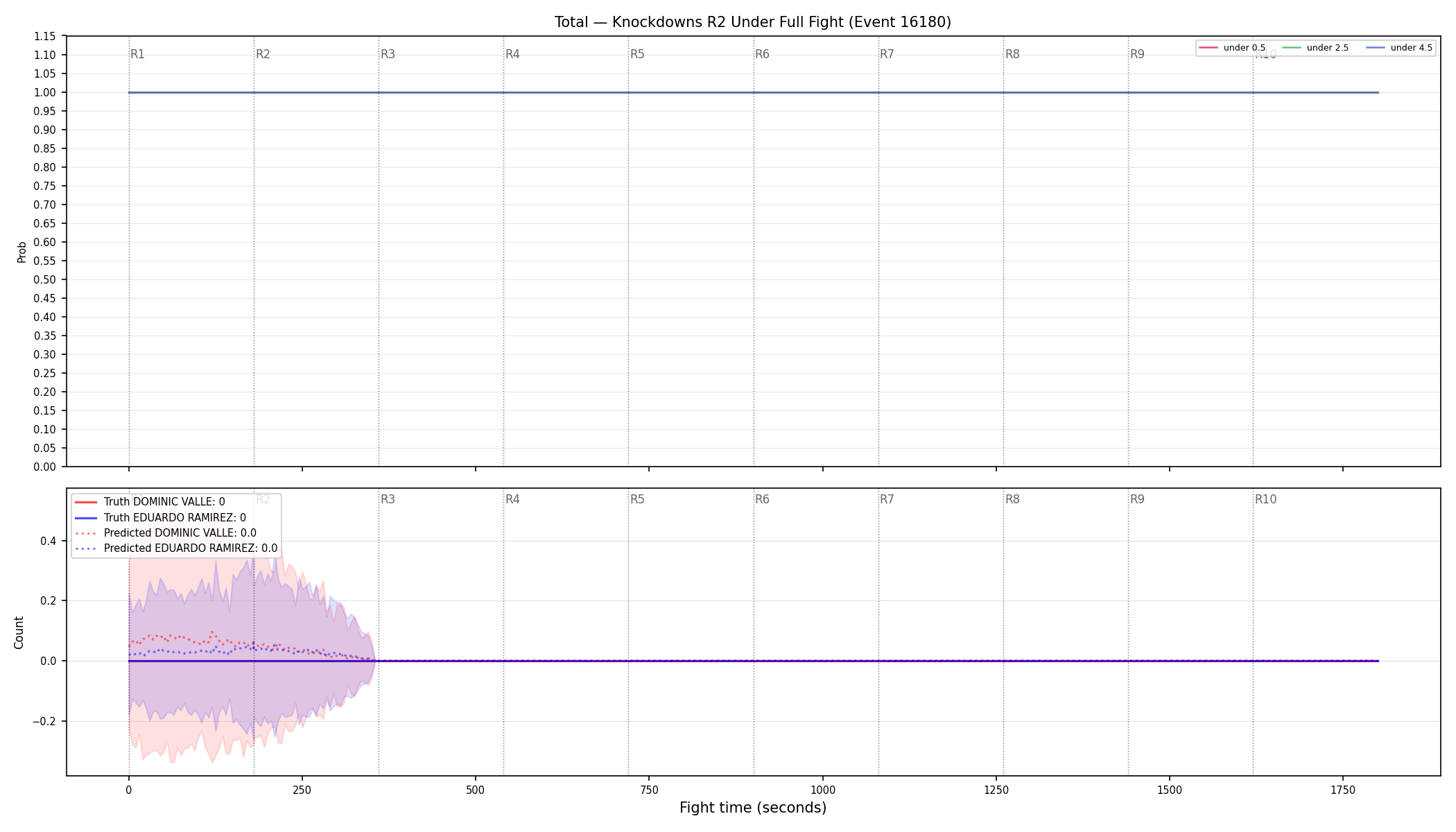Screen dimensions: 1456x832
Task: Click the R9 round label in the Count chart
Action: 1137,499
